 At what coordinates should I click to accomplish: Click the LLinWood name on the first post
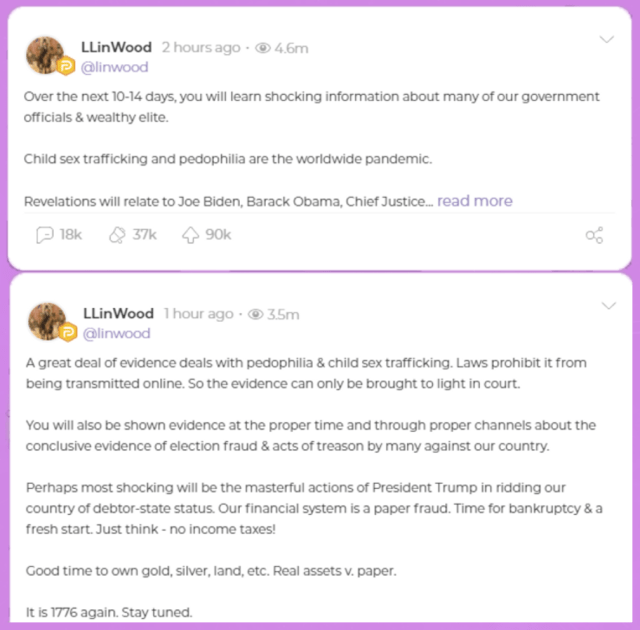[x=117, y=48]
